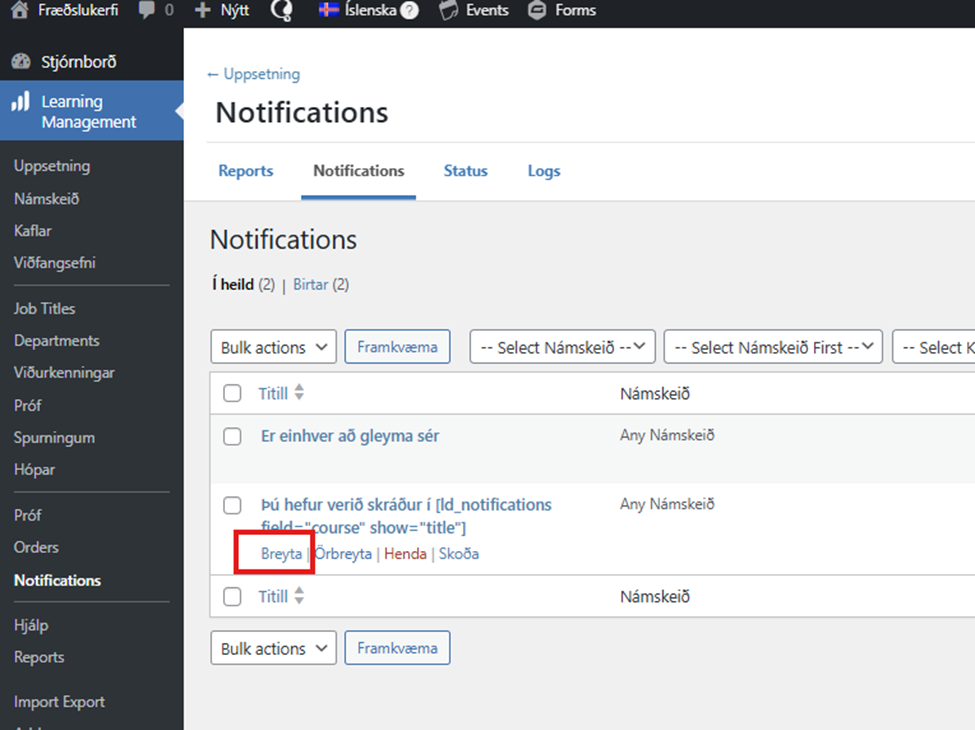Expand the Select Námskeið filter dropdown
Image resolution: width=975 pixels, height=730 pixels.
(562, 347)
